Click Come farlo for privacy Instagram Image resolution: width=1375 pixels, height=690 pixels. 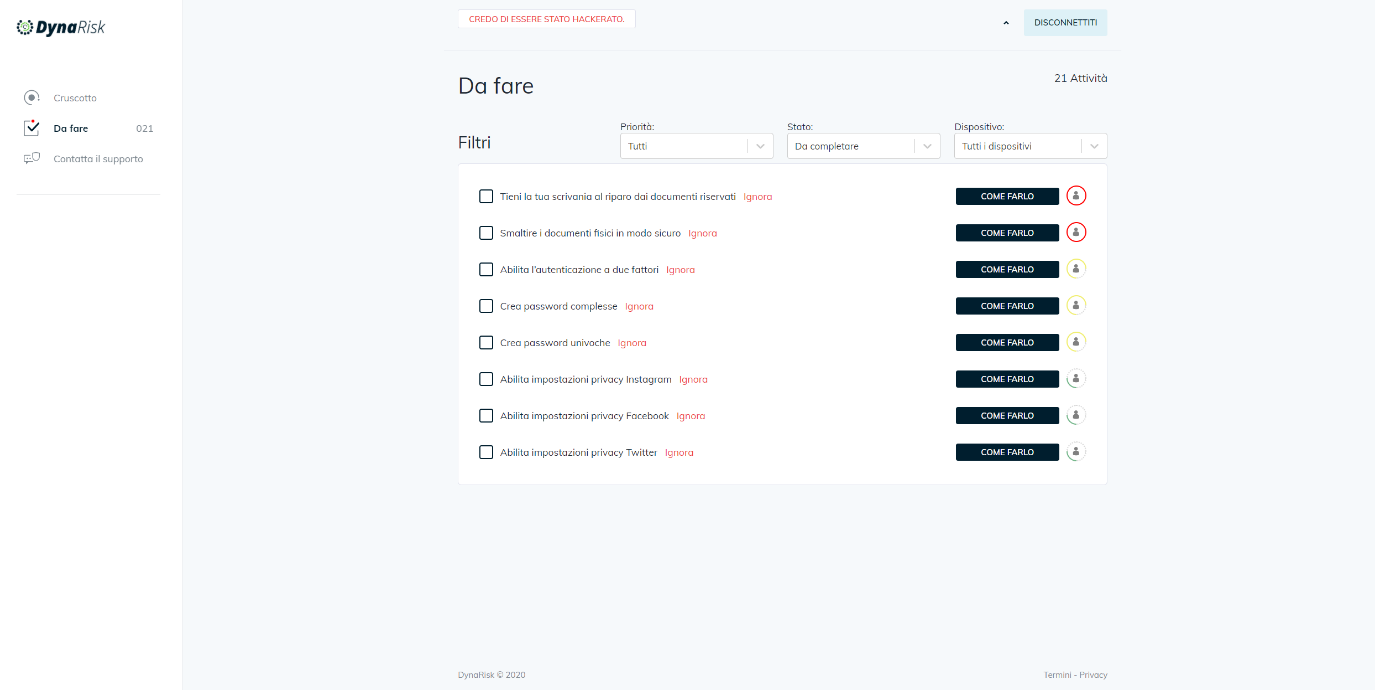point(1007,379)
